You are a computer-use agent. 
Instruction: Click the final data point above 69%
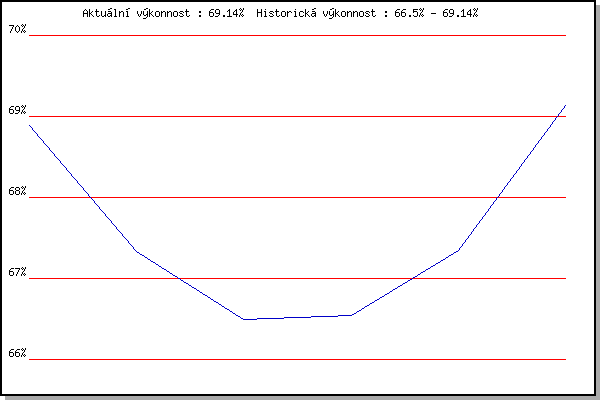566,104
